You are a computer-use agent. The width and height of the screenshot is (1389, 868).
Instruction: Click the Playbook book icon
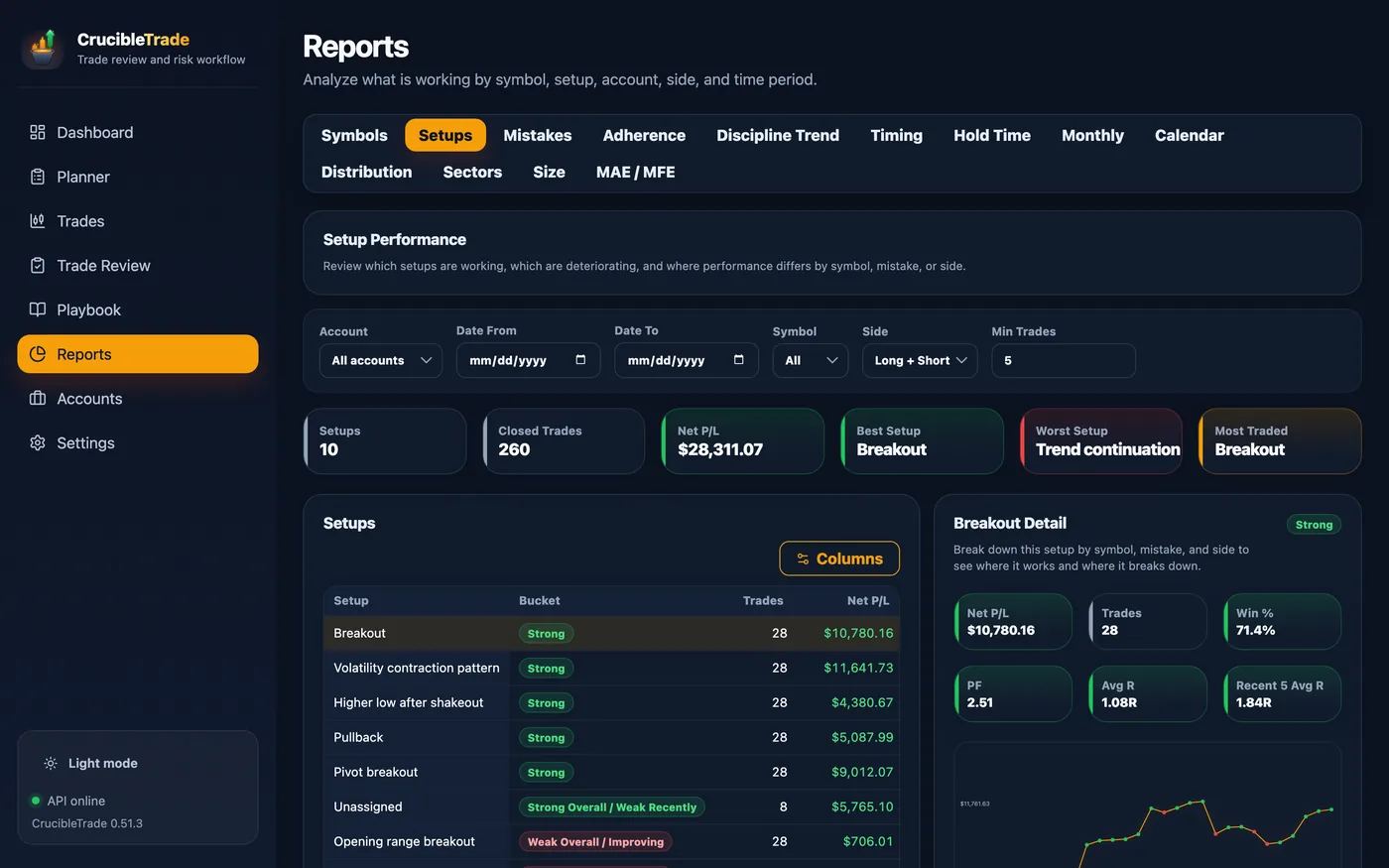click(x=38, y=310)
